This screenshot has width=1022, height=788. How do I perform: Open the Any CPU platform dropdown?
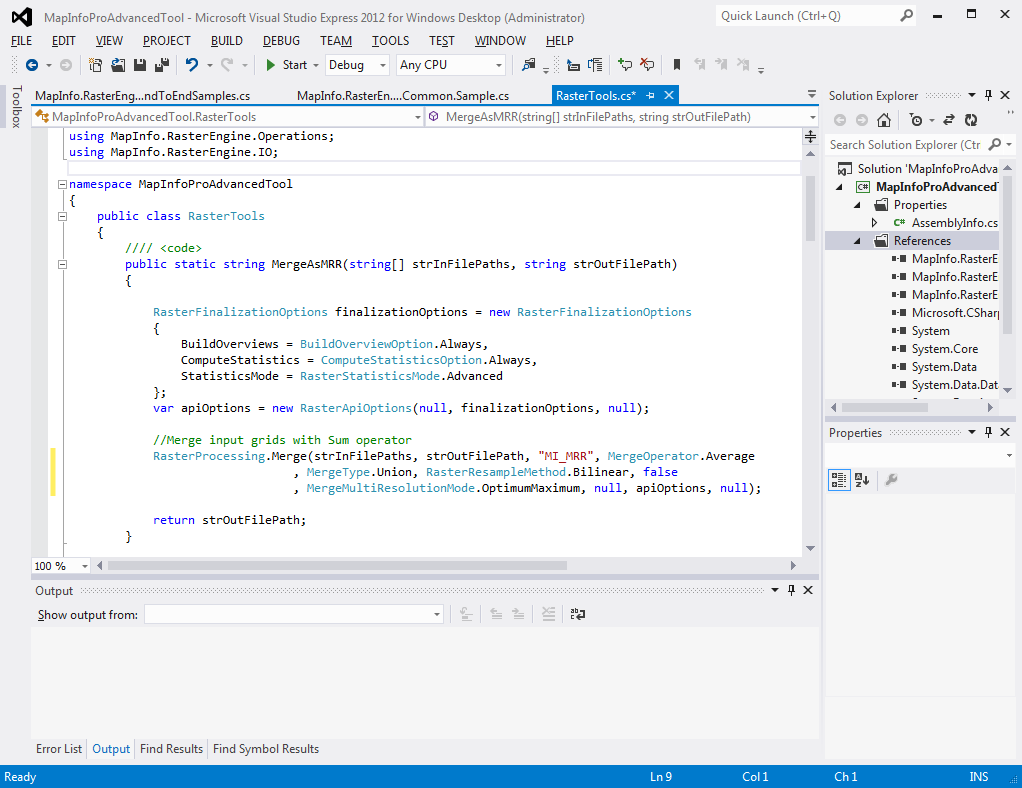[499, 65]
